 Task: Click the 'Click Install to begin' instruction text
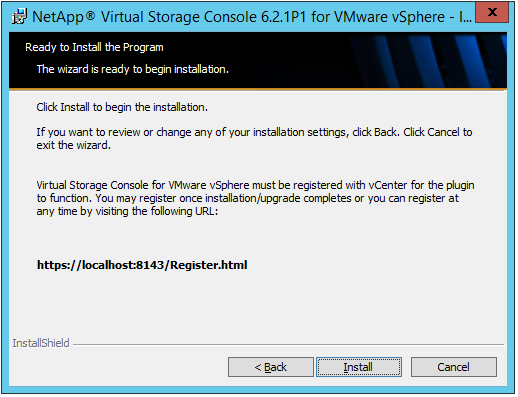(x=122, y=107)
